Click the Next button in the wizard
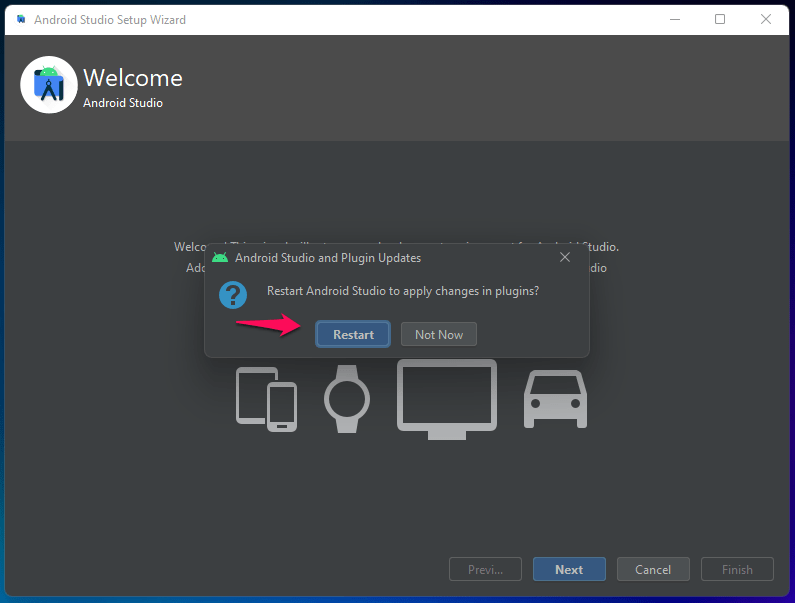The height and width of the screenshot is (603, 795). (x=569, y=569)
